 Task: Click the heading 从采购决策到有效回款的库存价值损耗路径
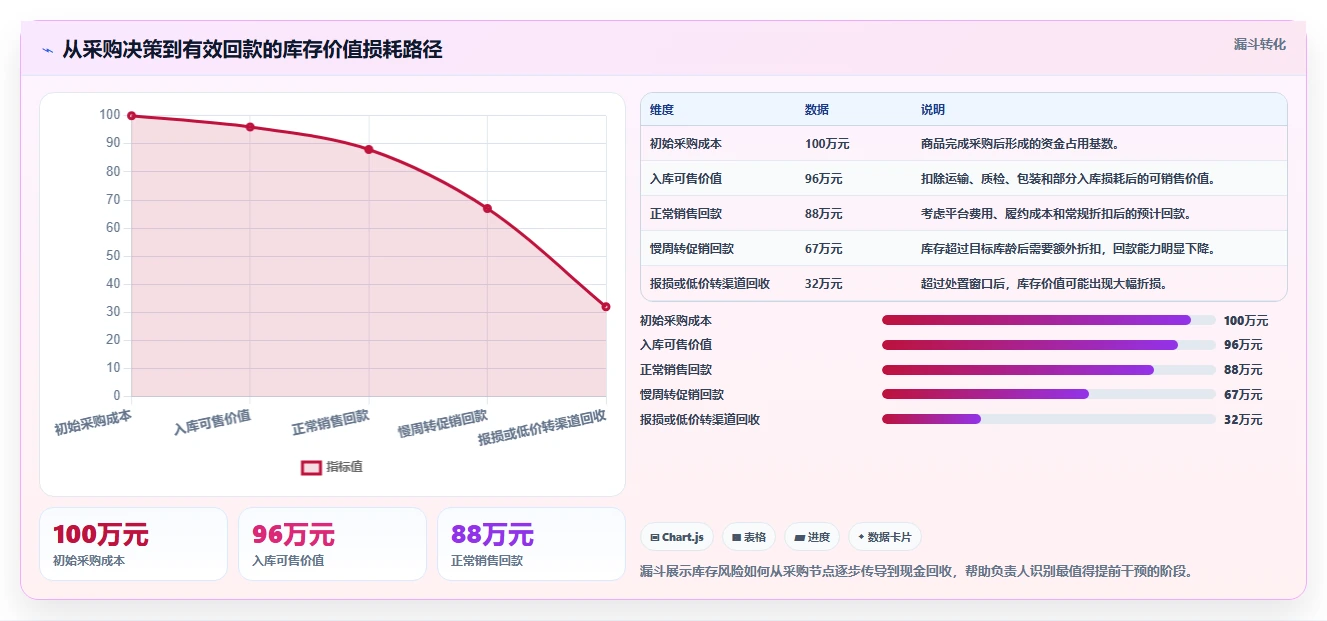[252, 49]
